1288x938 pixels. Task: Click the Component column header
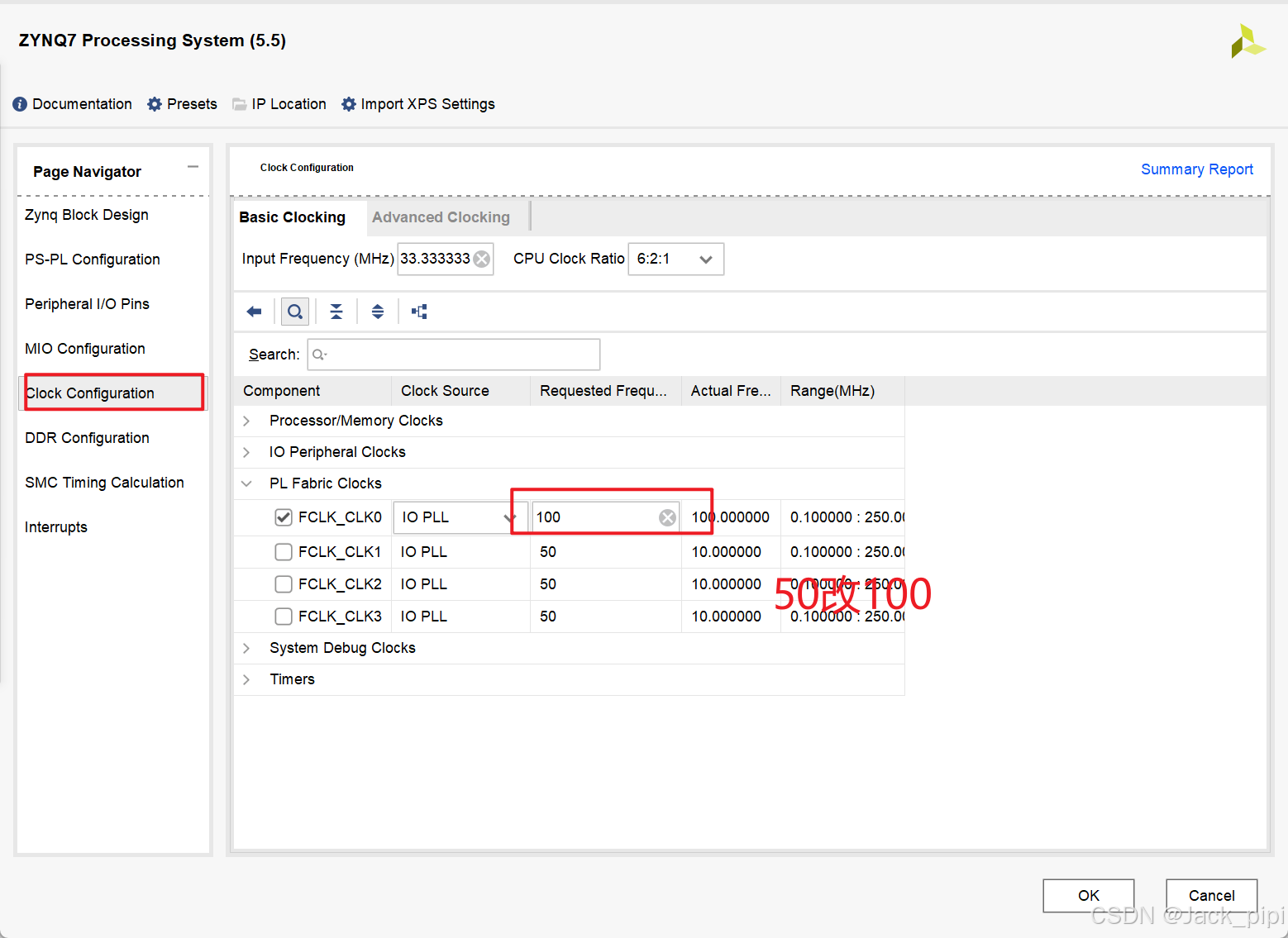coord(313,391)
